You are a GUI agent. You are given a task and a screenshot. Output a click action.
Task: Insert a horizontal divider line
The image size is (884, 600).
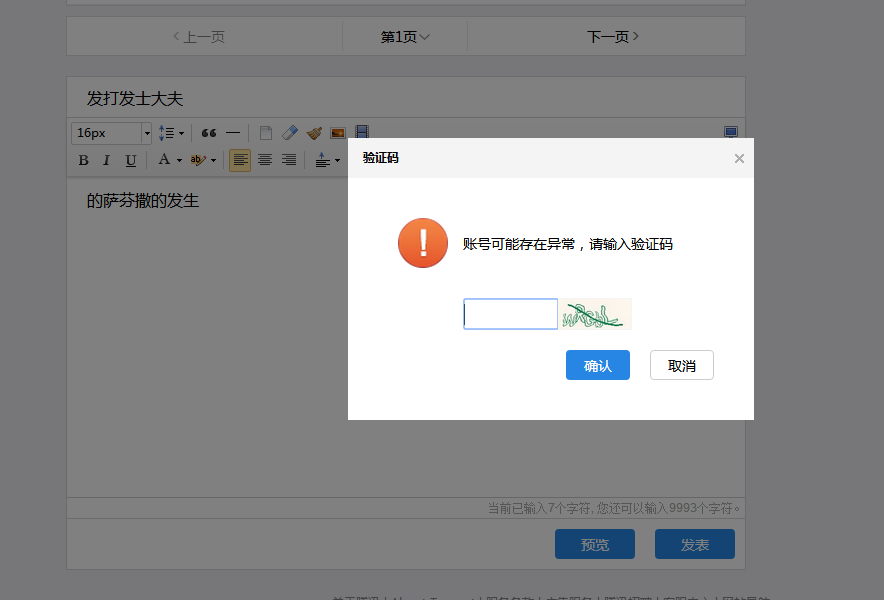coord(232,132)
